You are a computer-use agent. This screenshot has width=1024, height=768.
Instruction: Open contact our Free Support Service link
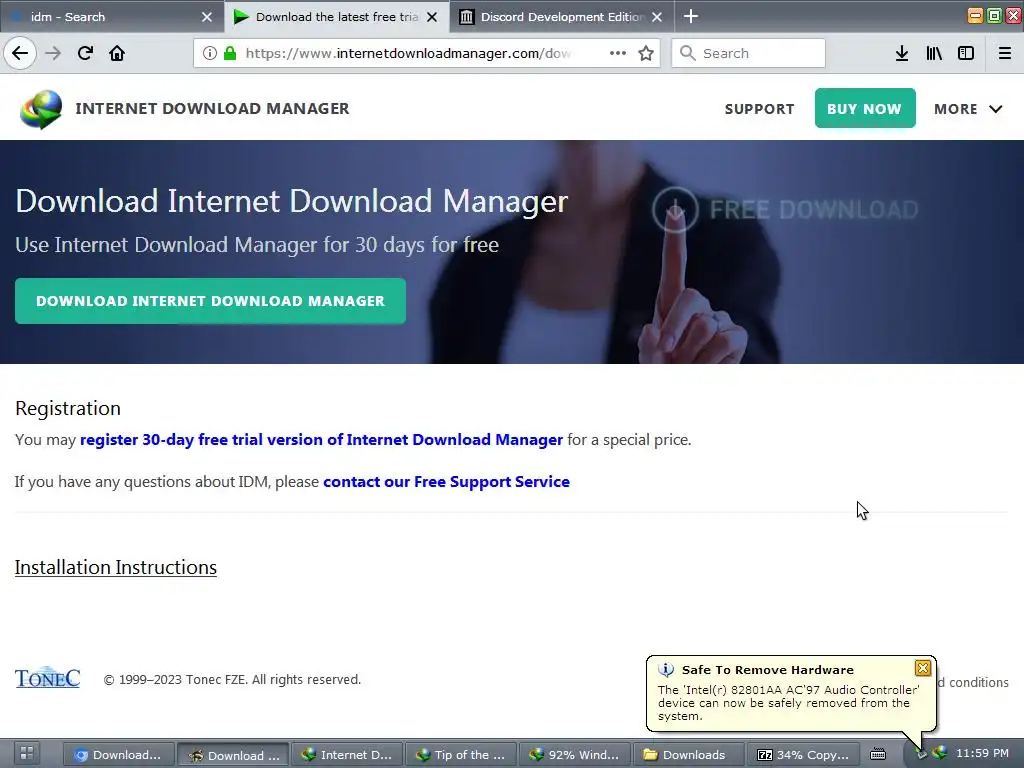coord(446,481)
